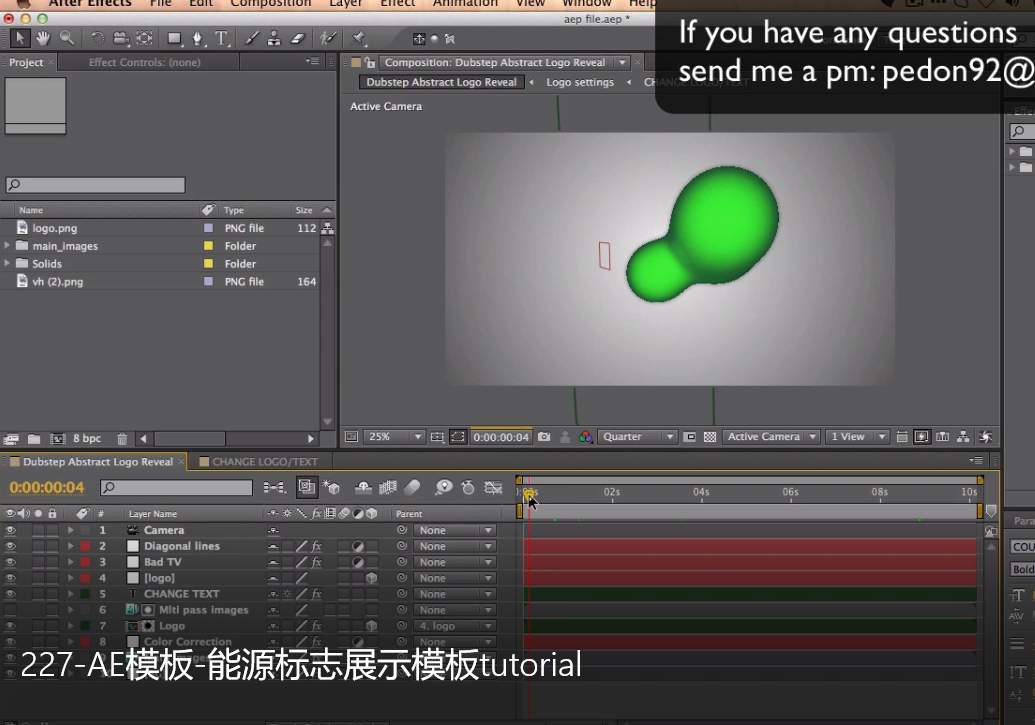Hide the Diagonal lines layer
This screenshot has width=1035, height=725.
10,546
